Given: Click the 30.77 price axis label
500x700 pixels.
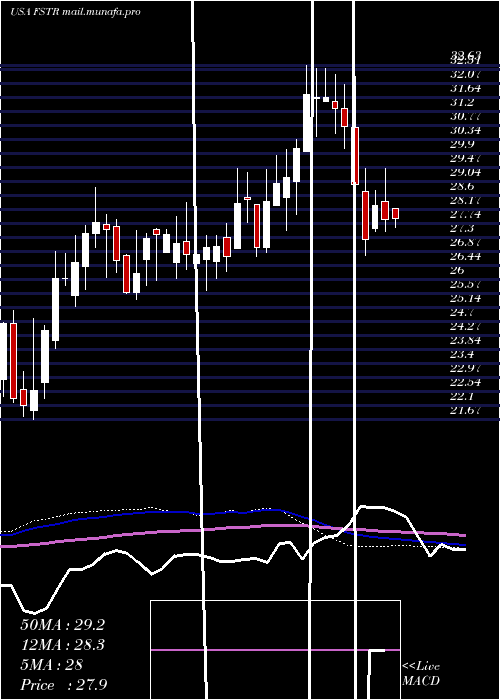Looking at the screenshot, I should pos(465,117).
